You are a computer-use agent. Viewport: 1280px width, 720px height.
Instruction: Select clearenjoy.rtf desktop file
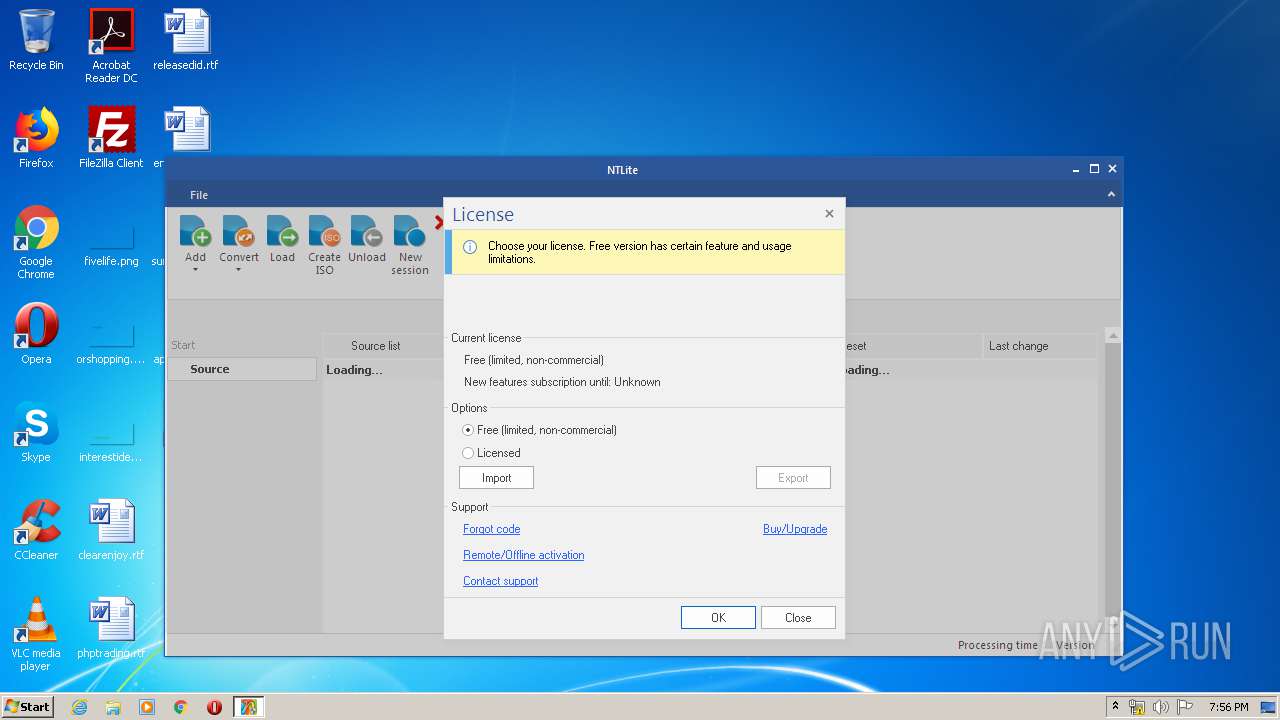(111, 530)
